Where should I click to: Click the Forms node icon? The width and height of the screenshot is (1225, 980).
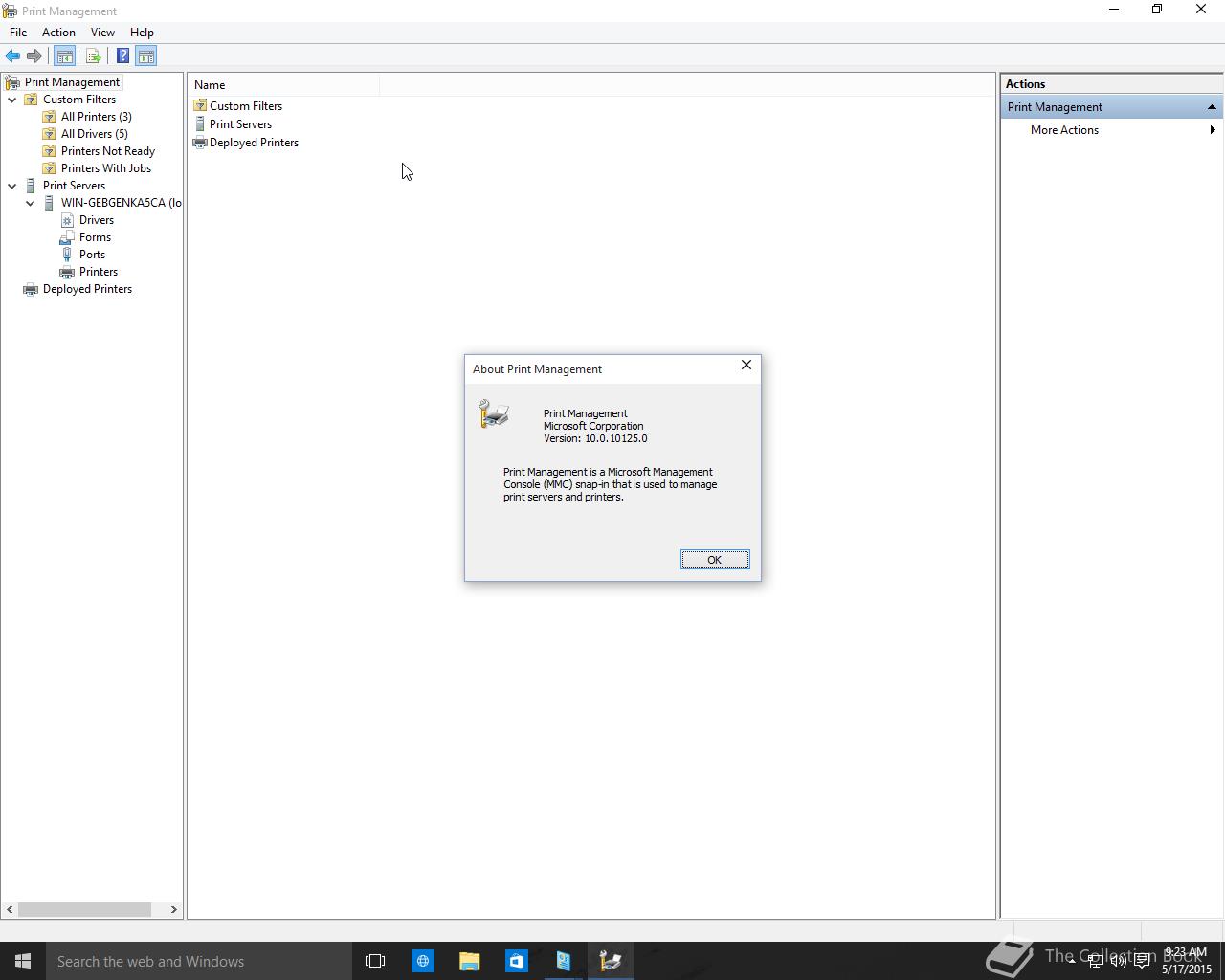point(67,237)
